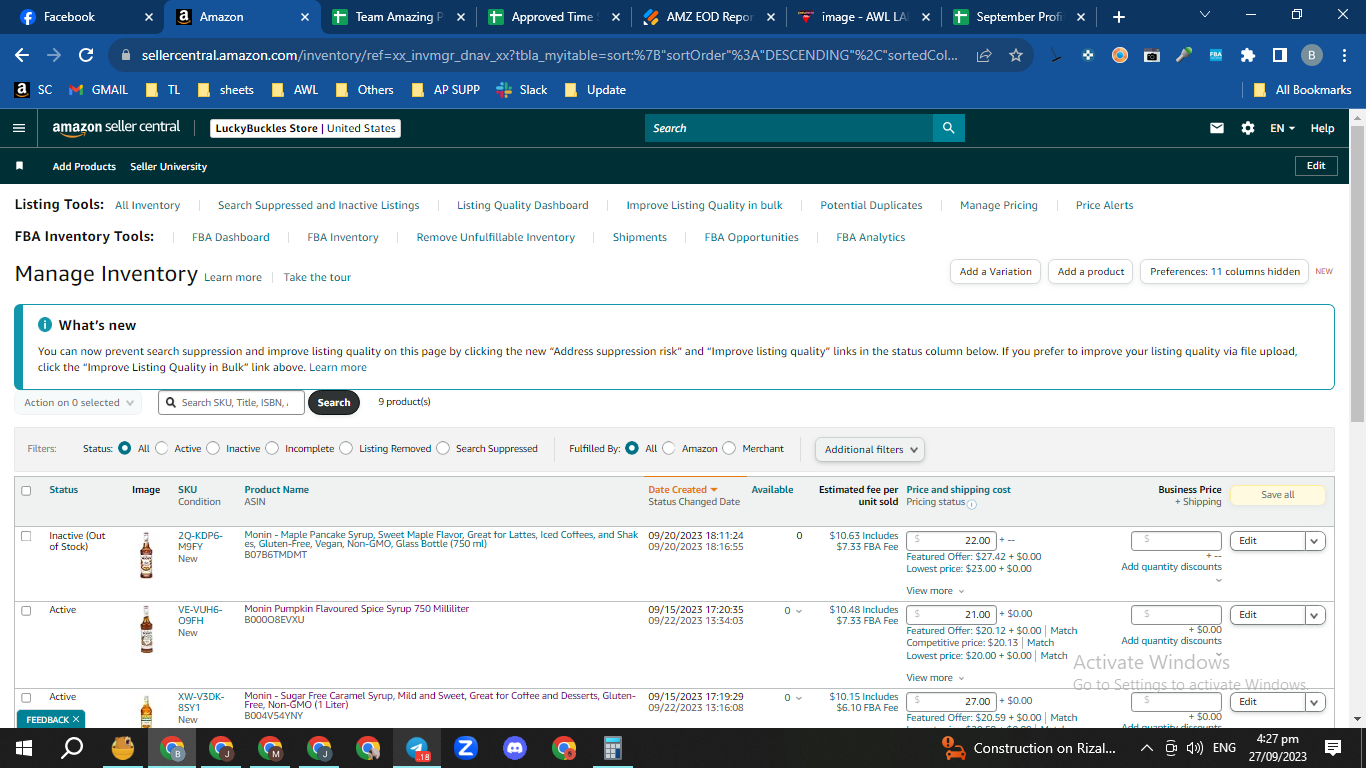Screen dimensions: 1366x768
Task: Expand Edit dropdown arrow for Maple Pancake Syrup
Action: [x=1315, y=541]
